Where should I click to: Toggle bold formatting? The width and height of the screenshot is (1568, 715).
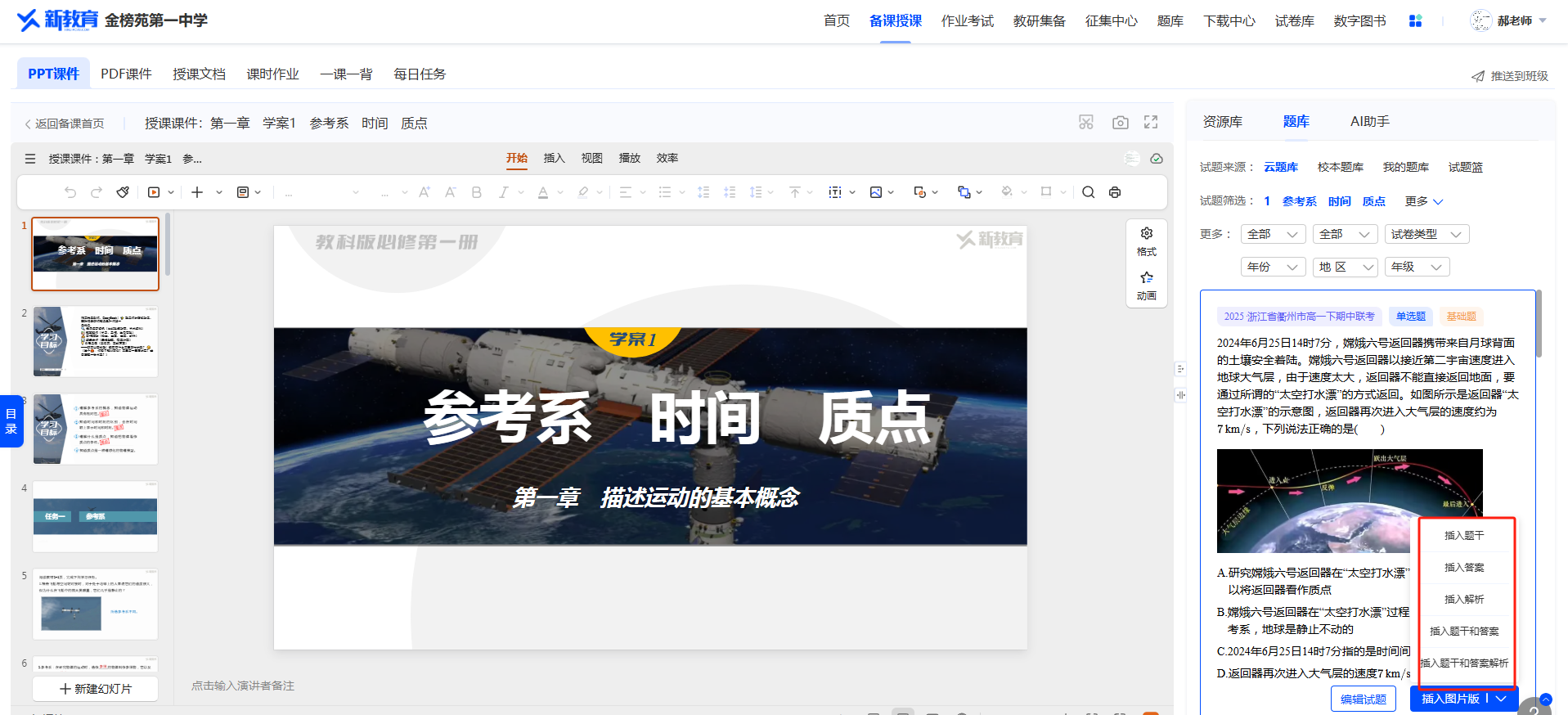tap(477, 192)
